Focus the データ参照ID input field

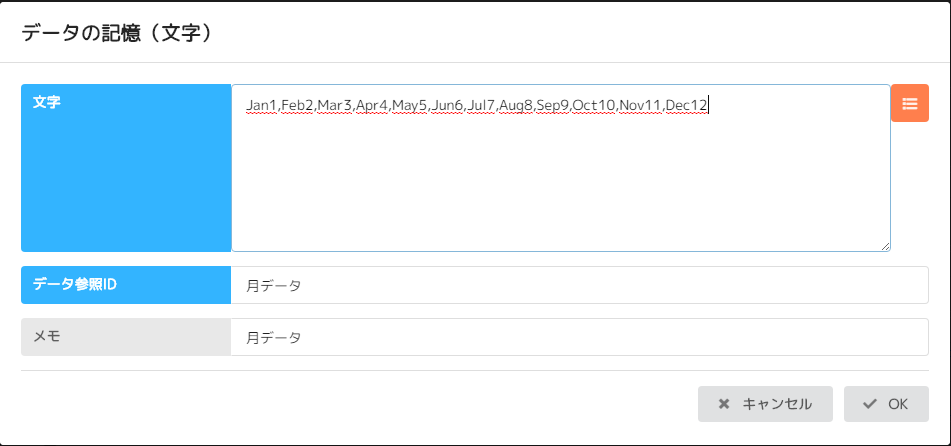(x=579, y=285)
